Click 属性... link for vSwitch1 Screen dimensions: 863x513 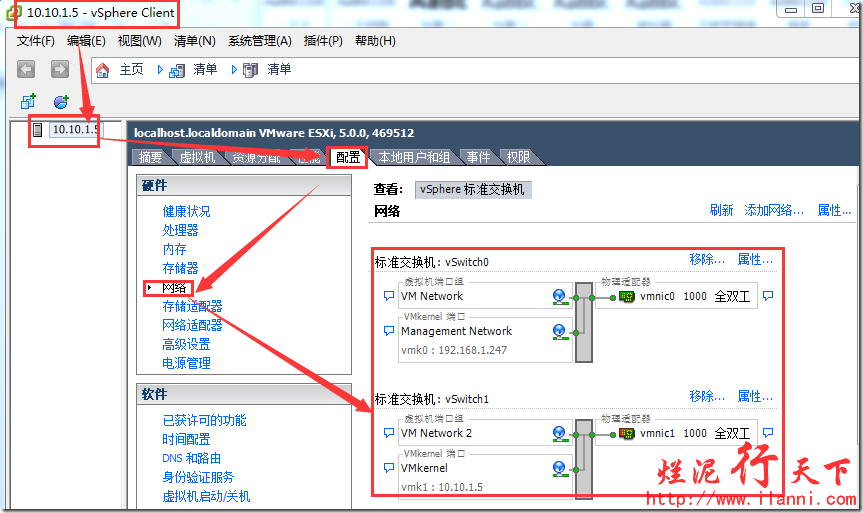click(x=755, y=396)
